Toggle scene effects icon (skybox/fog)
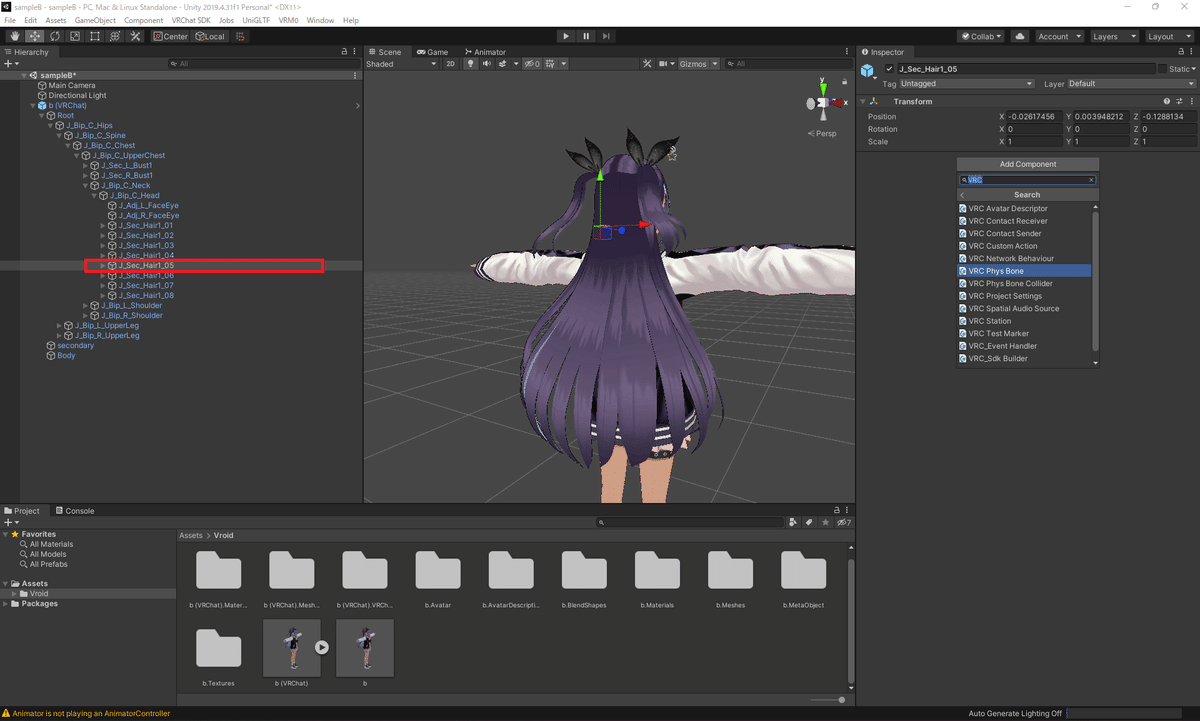Screen dimensions: 1200x721 click(503, 64)
